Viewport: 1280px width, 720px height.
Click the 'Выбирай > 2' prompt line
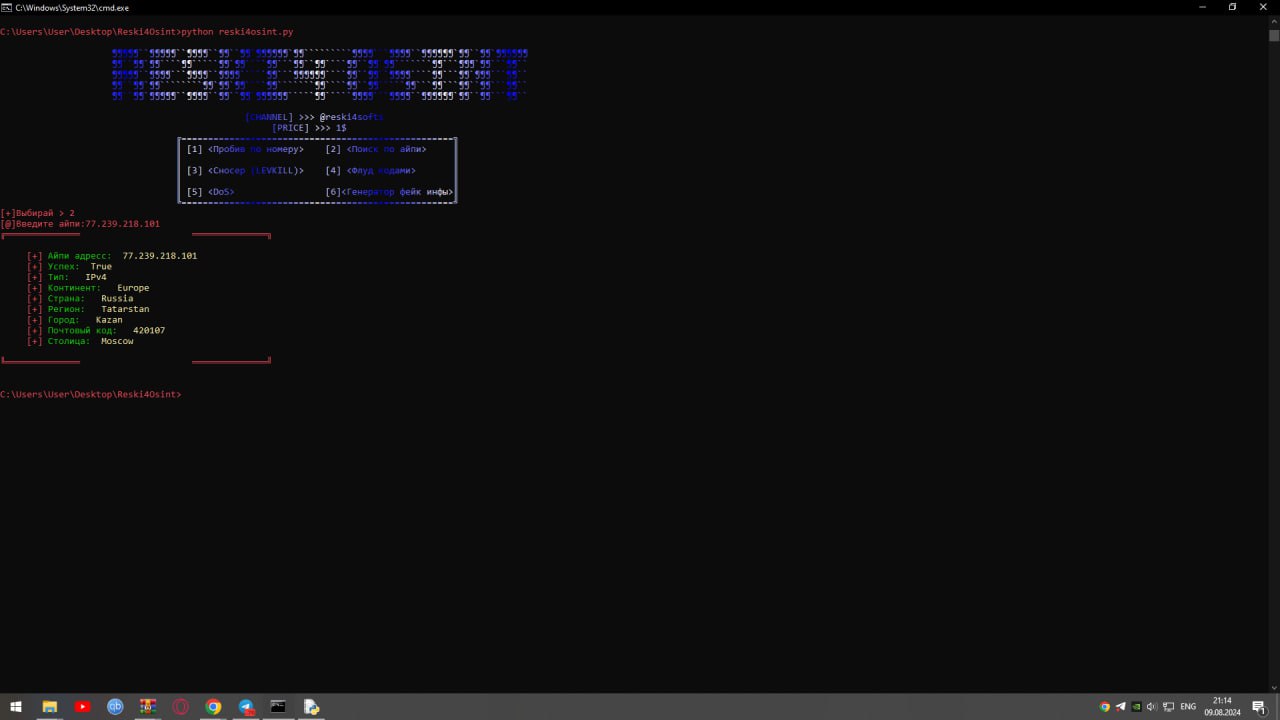point(38,213)
